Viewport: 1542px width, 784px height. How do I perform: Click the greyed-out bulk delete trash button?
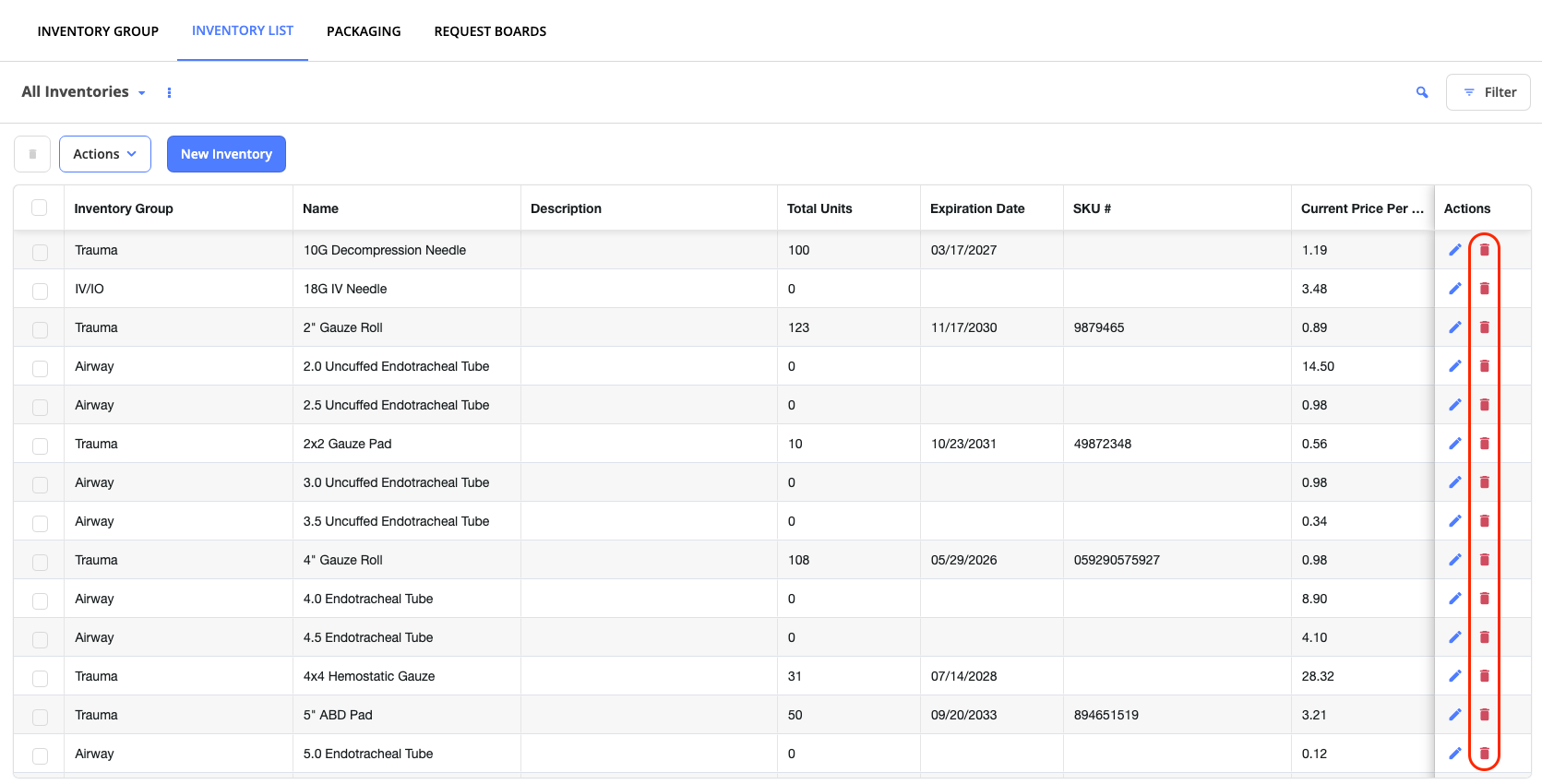click(x=32, y=154)
